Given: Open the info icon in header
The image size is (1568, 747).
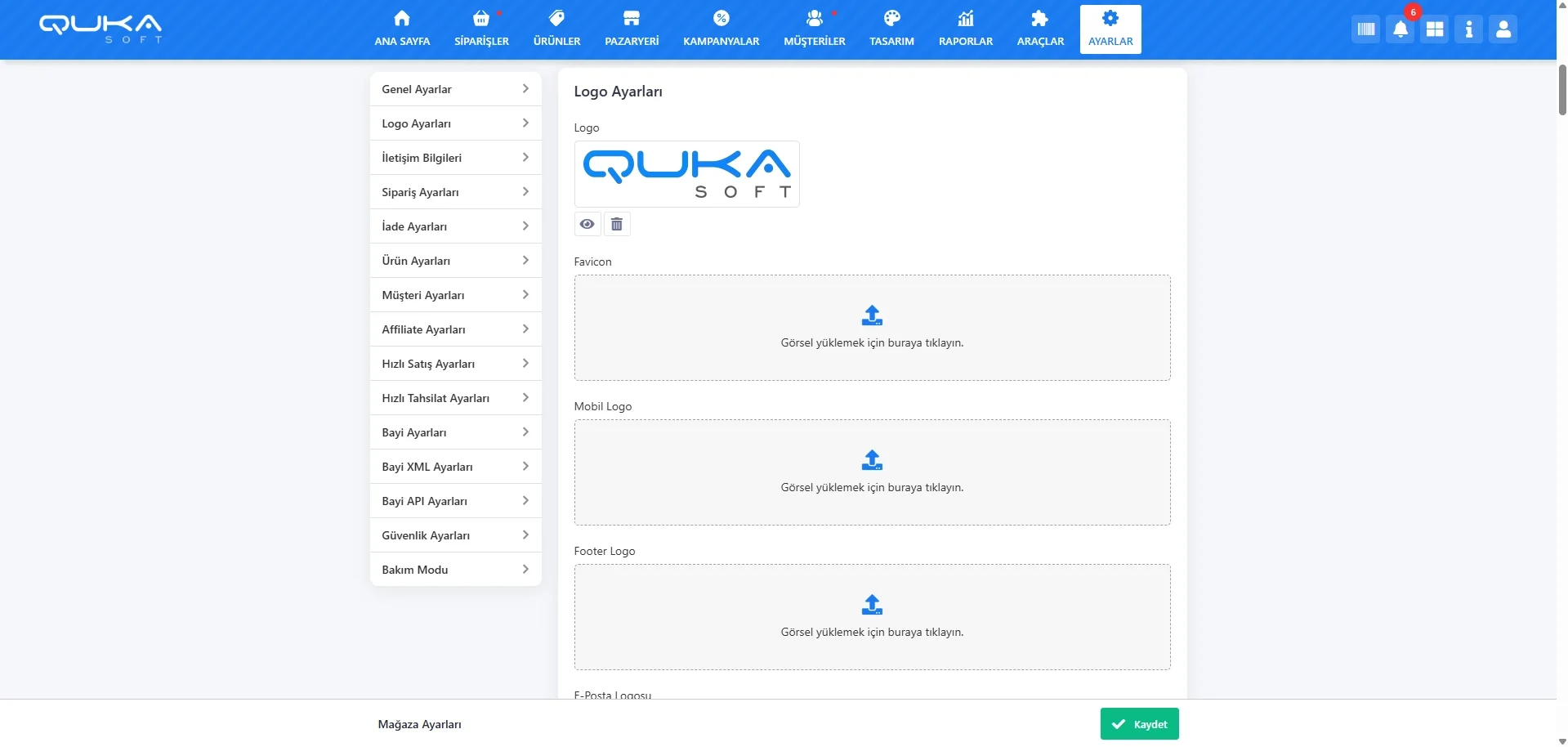Looking at the screenshot, I should click(1468, 30).
